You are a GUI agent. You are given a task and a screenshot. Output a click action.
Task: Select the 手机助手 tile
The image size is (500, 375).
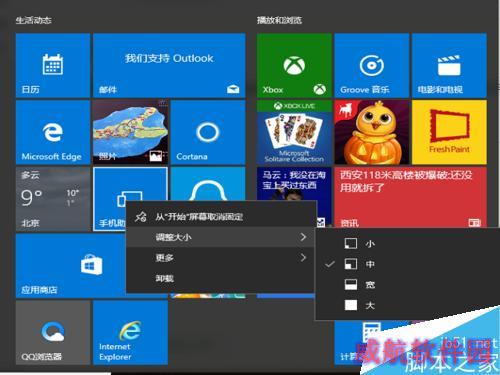109,199
